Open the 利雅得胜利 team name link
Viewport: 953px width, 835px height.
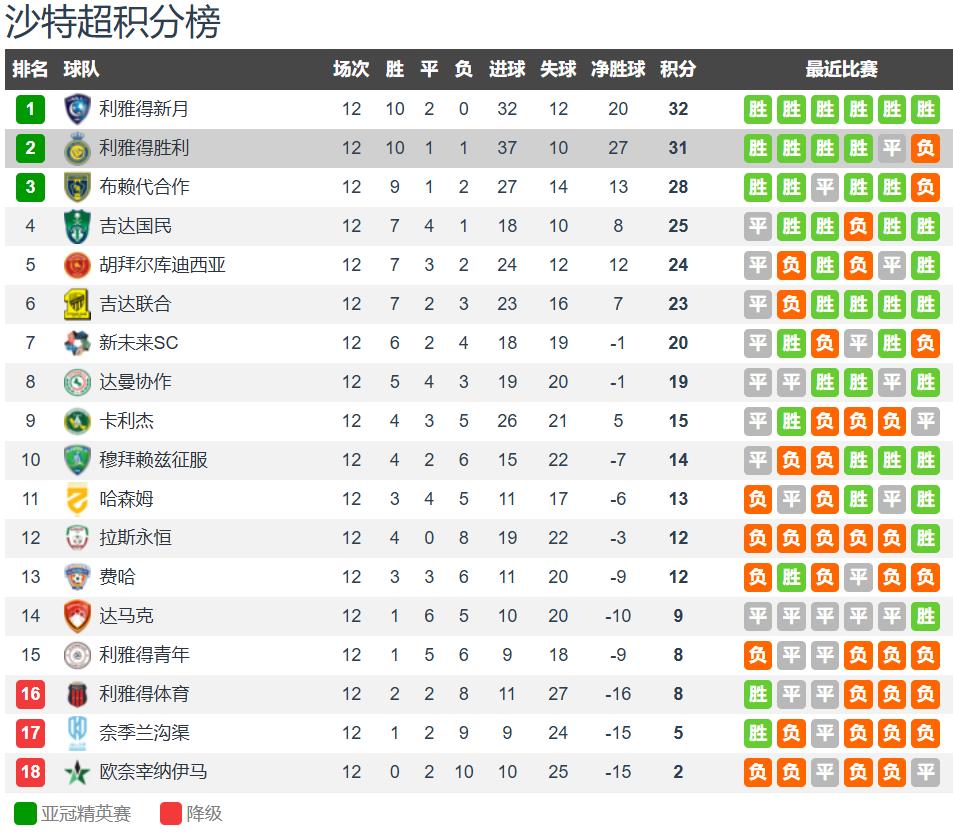click(x=144, y=148)
